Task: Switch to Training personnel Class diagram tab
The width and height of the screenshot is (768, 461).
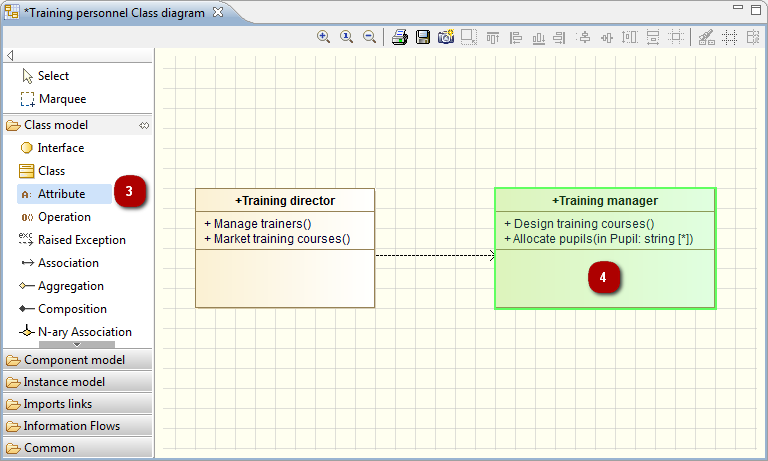Action: click(x=113, y=13)
